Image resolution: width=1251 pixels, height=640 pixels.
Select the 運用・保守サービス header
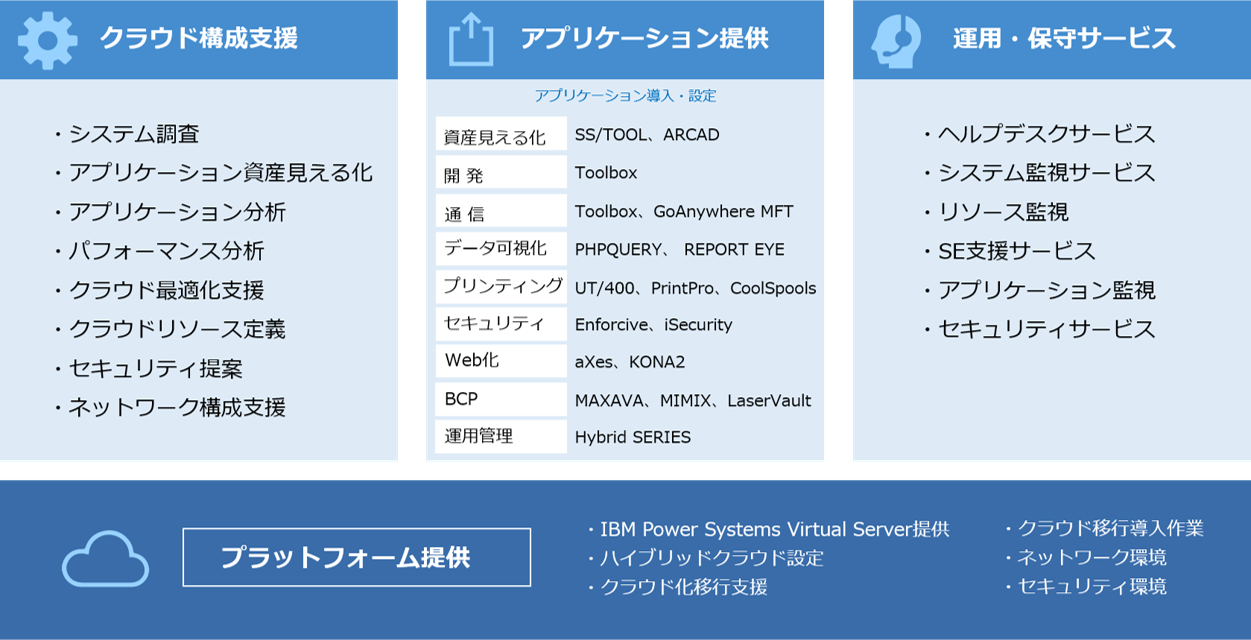coord(1052,39)
